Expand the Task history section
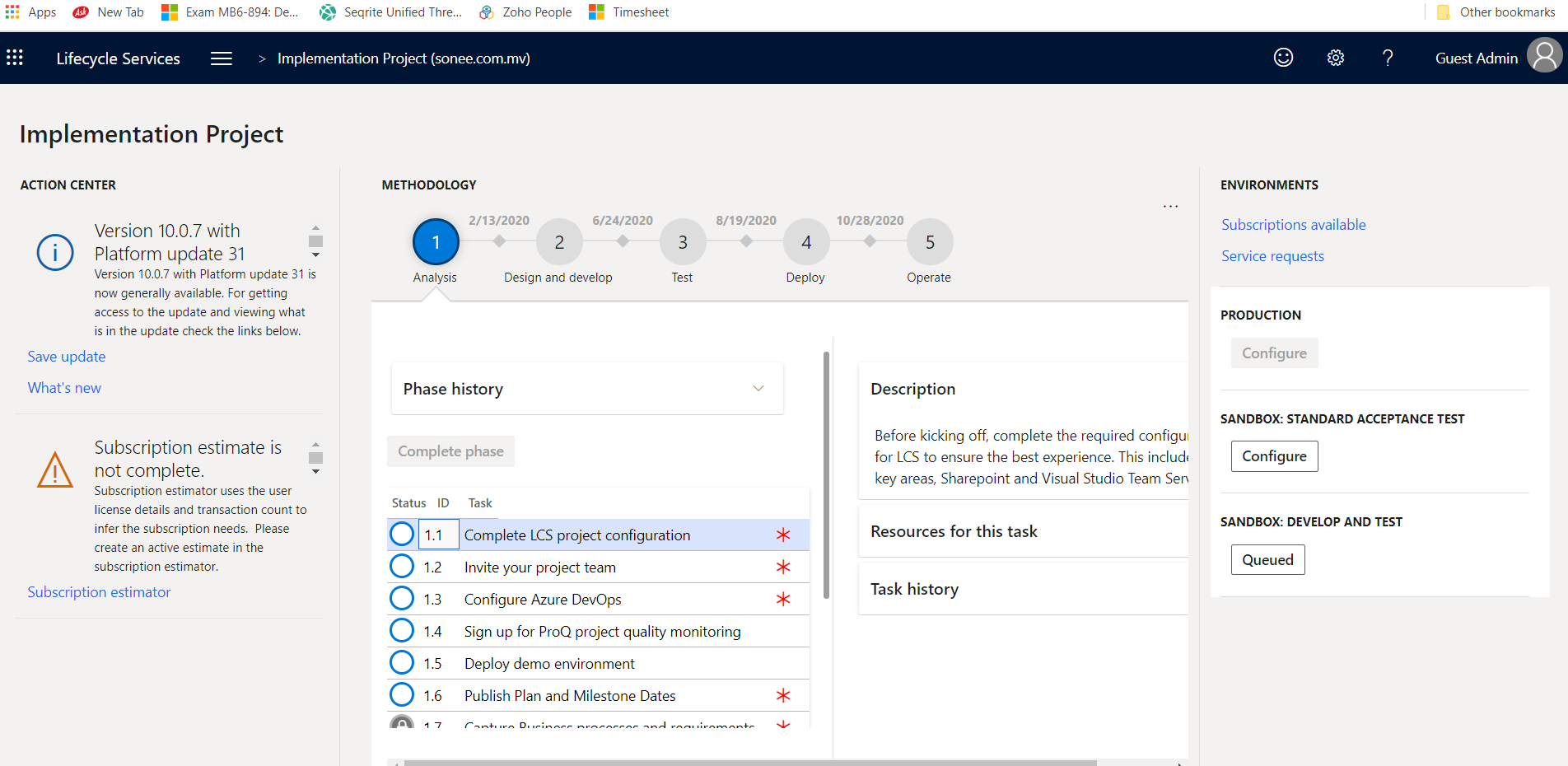 1023,589
